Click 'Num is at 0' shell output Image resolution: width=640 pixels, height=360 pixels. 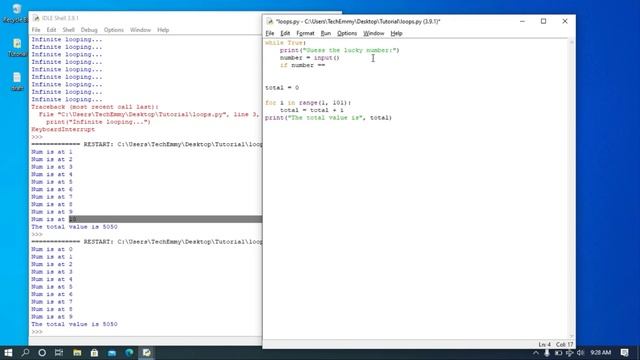(52, 249)
